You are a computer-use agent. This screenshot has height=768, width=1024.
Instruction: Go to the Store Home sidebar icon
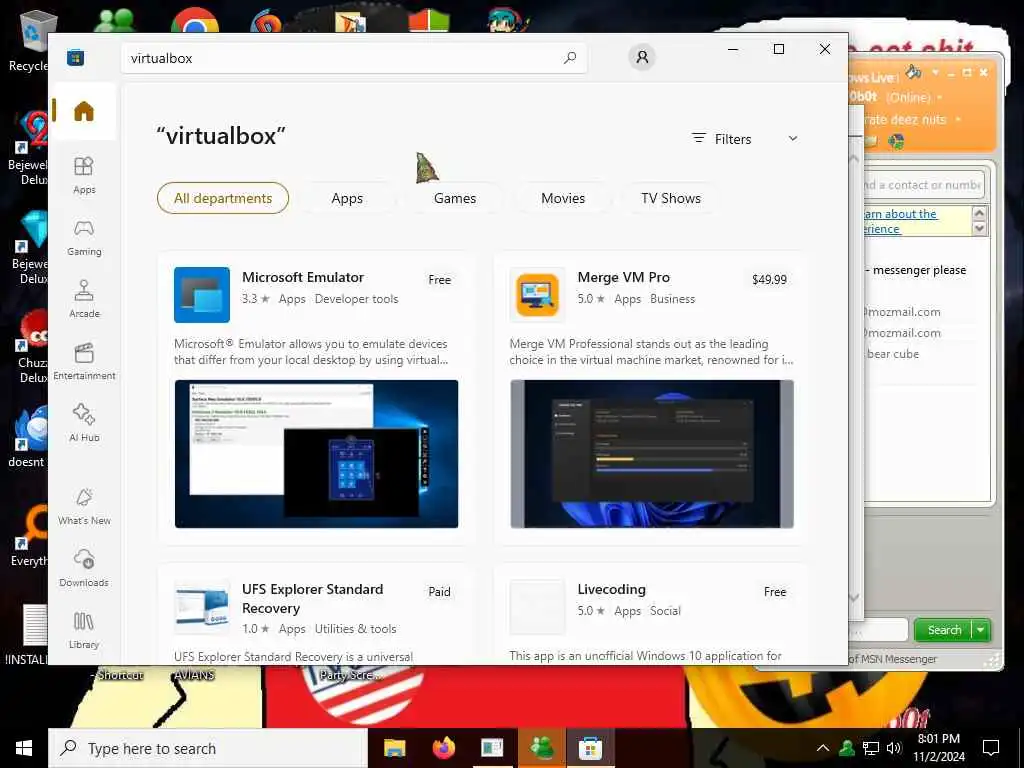pos(84,111)
